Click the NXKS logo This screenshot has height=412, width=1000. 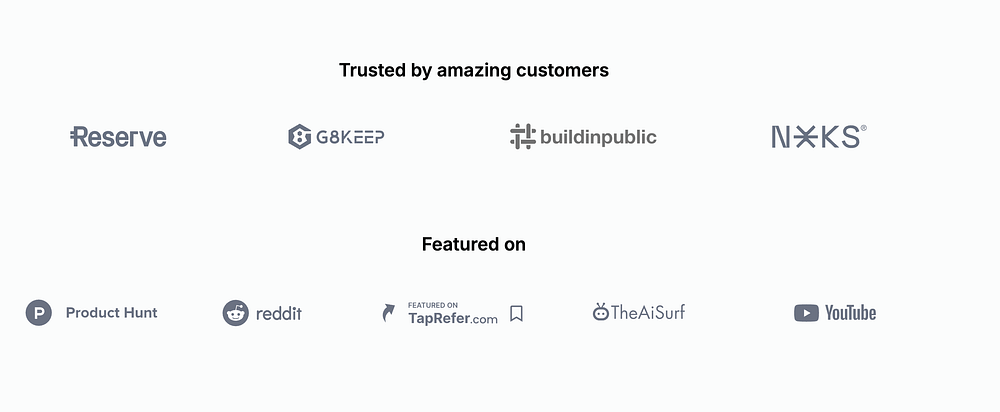click(x=815, y=137)
